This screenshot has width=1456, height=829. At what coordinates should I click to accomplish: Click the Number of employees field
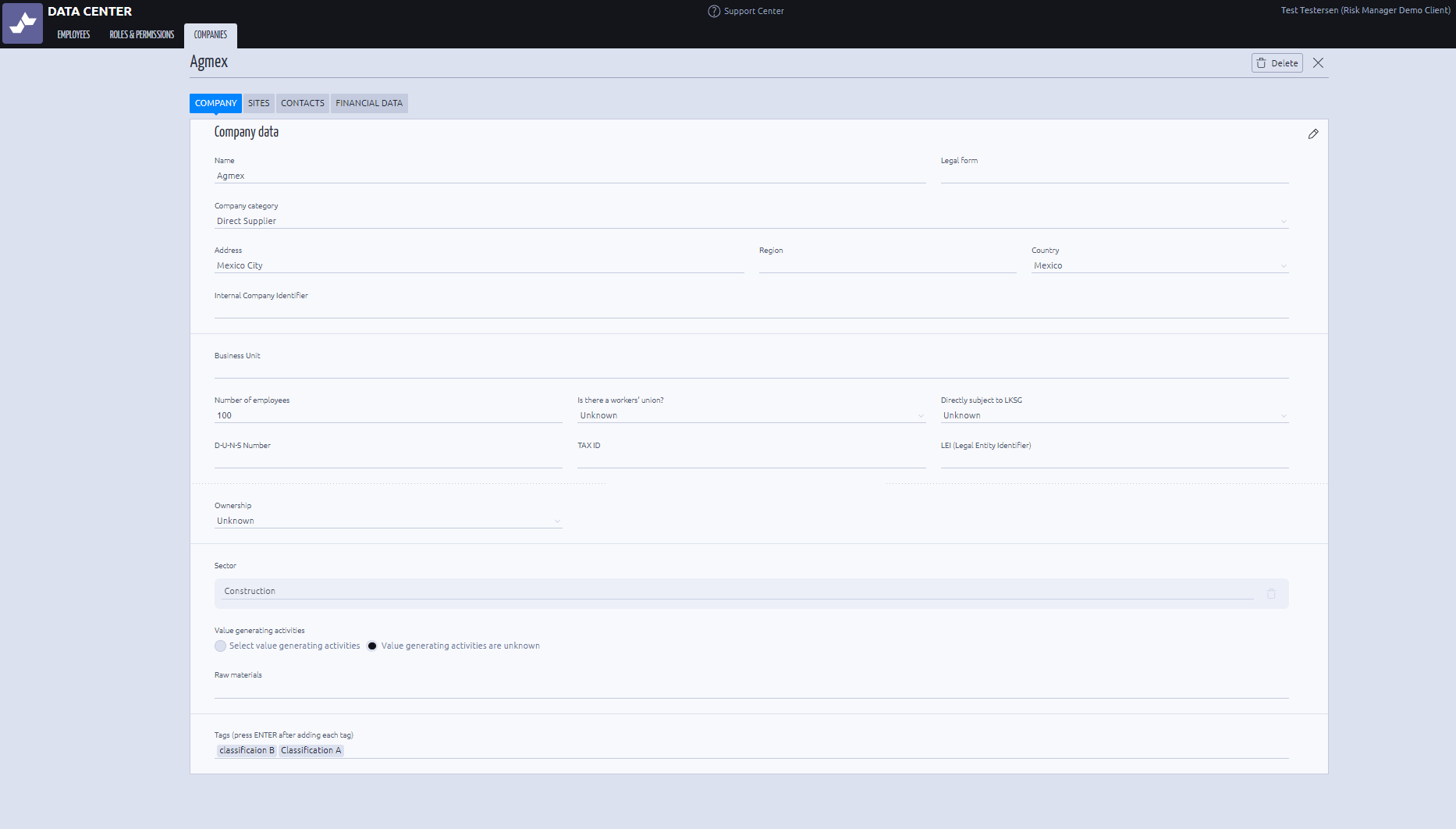click(x=389, y=415)
